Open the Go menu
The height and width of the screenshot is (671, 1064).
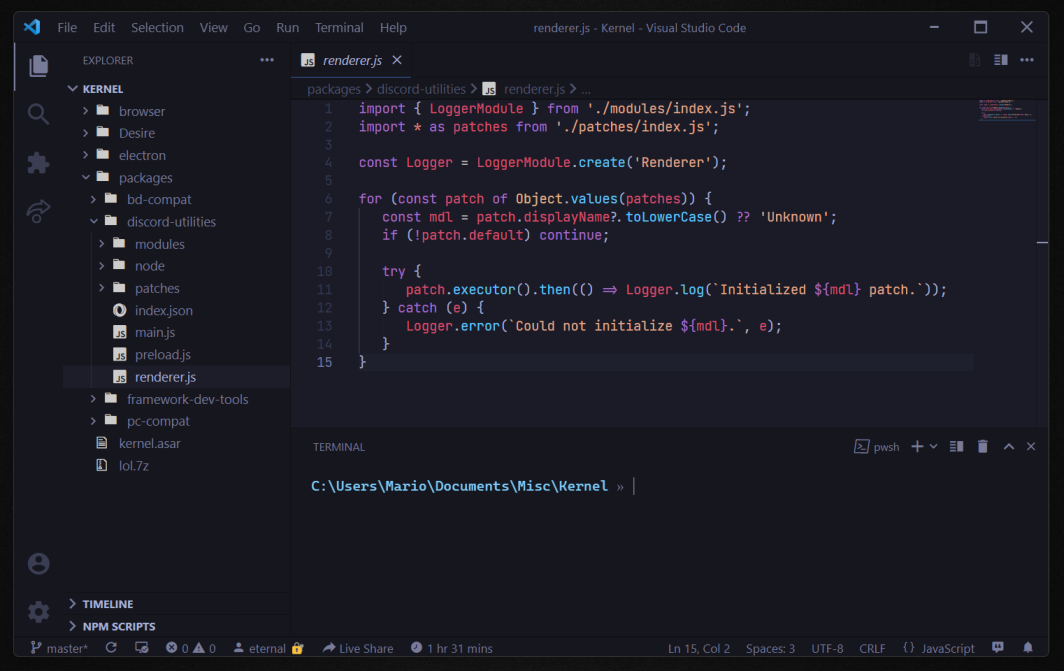252,28
